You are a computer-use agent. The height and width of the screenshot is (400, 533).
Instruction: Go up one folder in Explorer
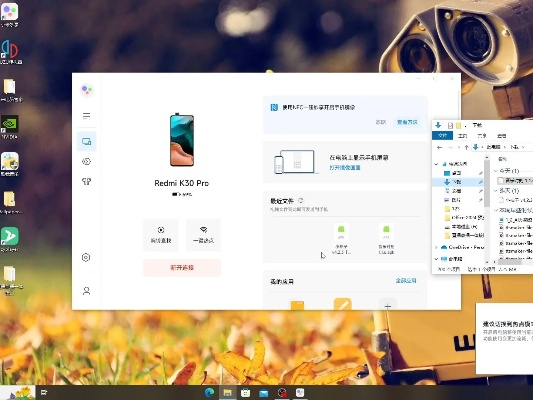click(x=466, y=147)
